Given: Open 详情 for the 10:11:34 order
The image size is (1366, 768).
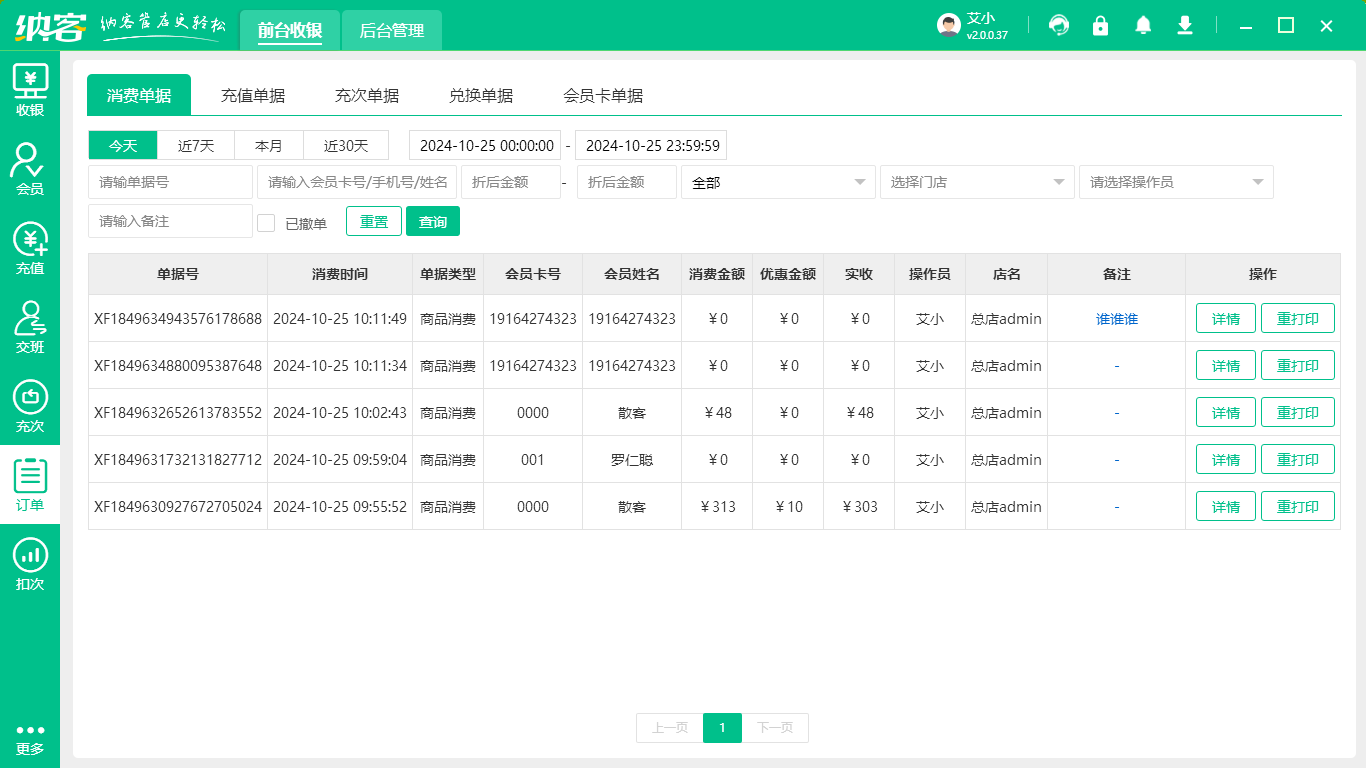Looking at the screenshot, I should tap(1226, 366).
